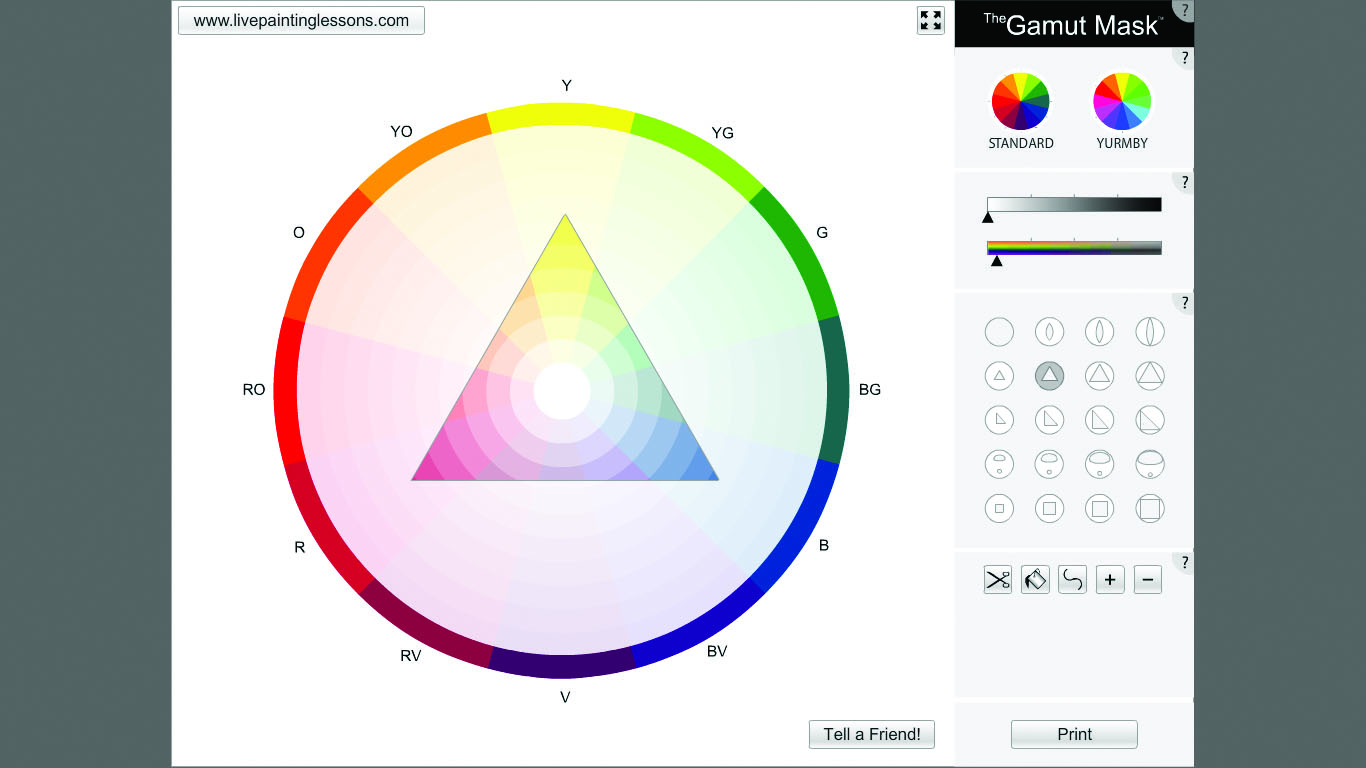
Task: Select the paint bucket fill tool
Action: point(1035,579)
